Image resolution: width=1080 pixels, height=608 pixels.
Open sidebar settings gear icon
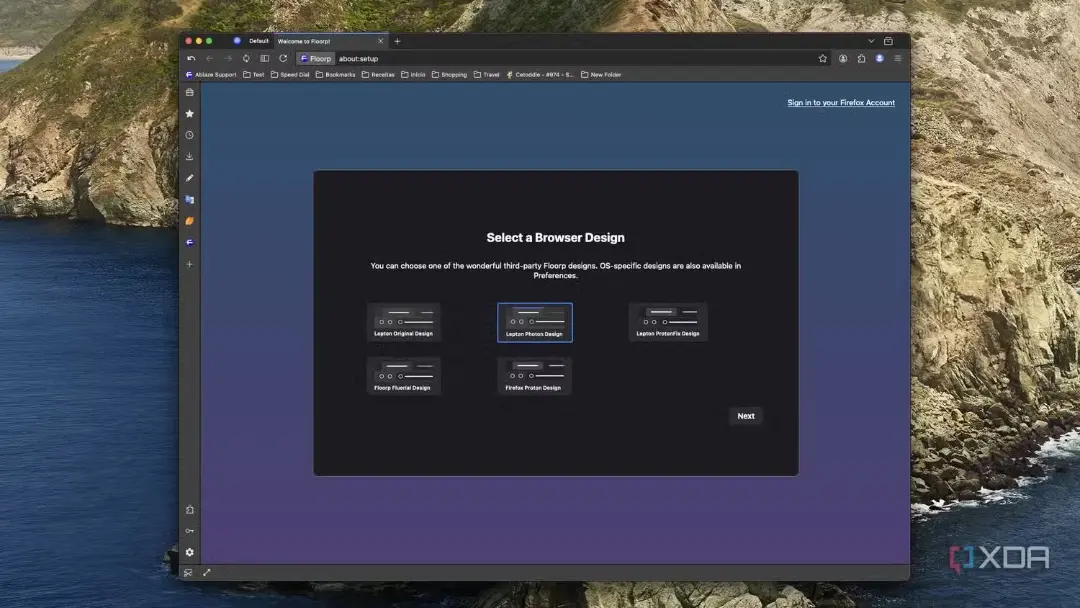[189, 552]
